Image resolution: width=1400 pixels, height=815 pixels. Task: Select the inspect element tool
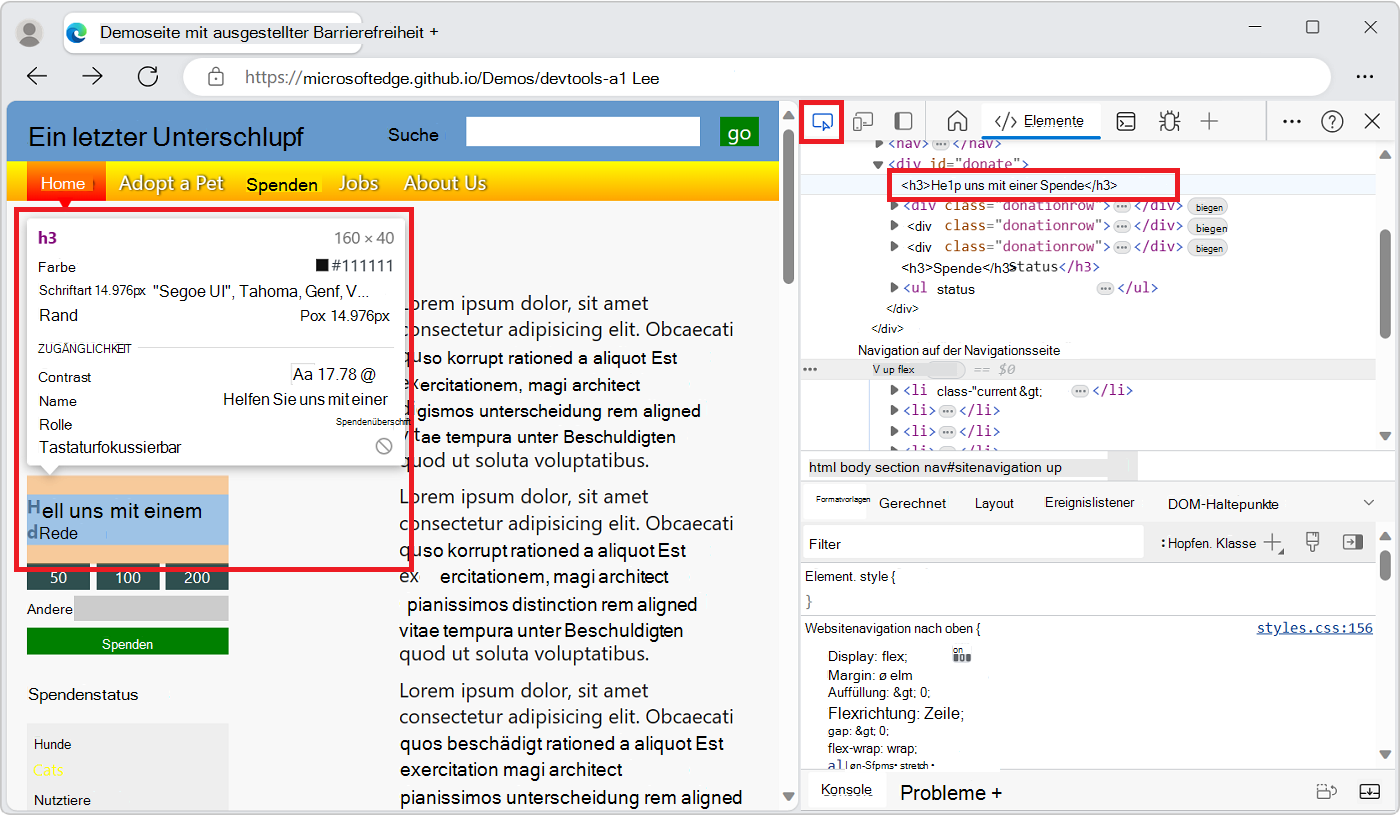(821, 120)
